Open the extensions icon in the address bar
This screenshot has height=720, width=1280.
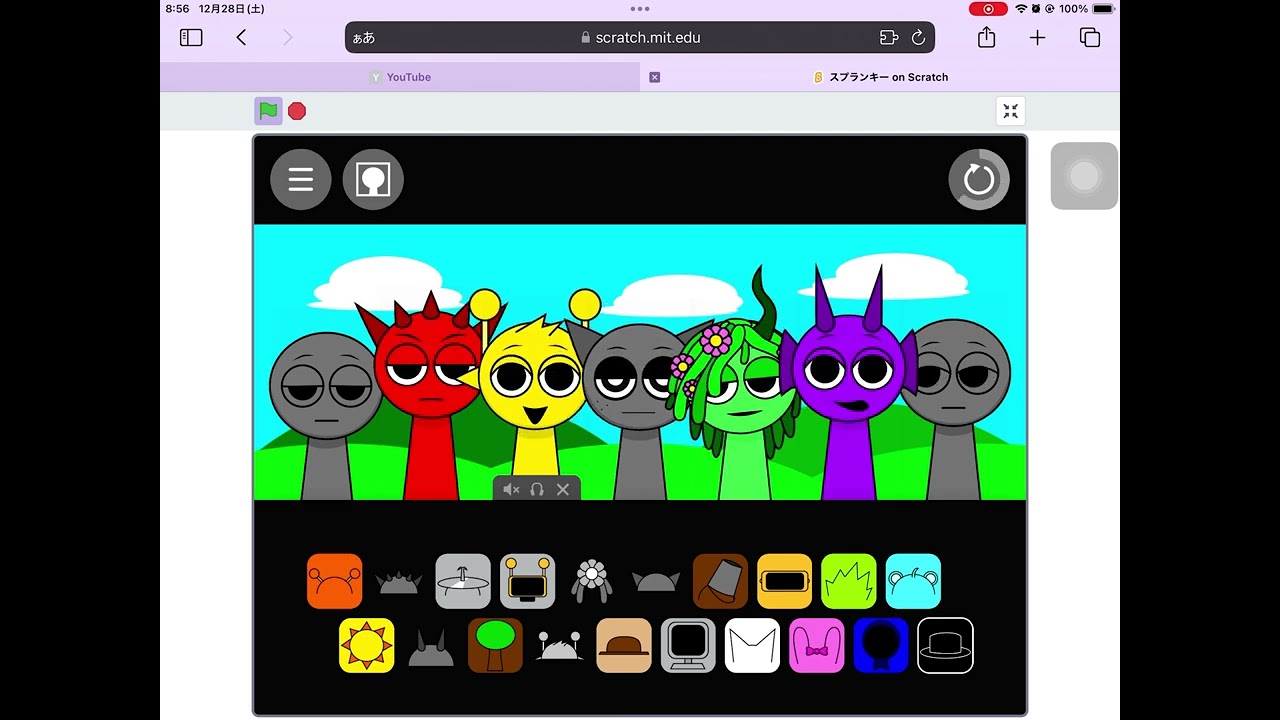[x=889, y=38]
